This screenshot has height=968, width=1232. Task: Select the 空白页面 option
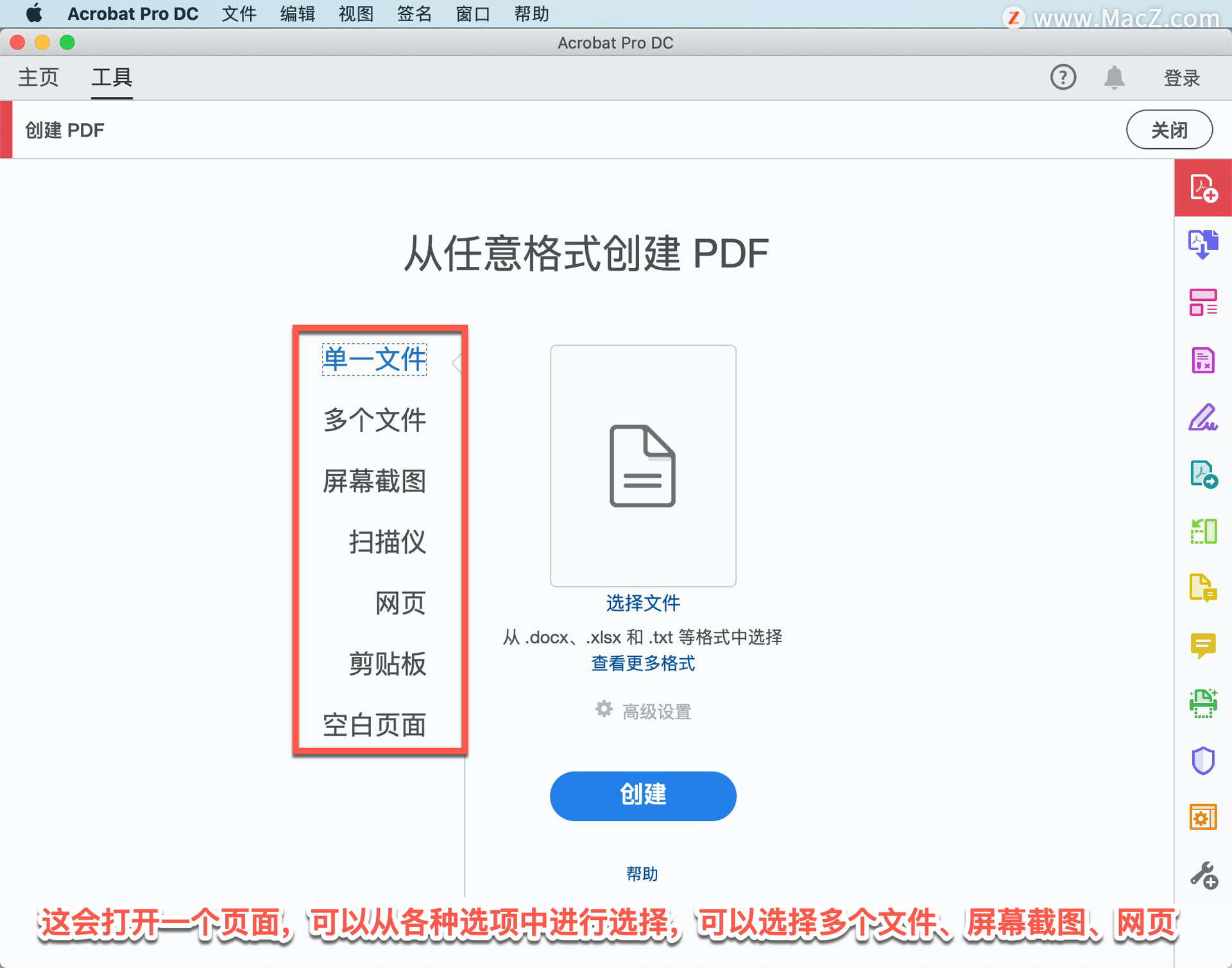[374, 725]
